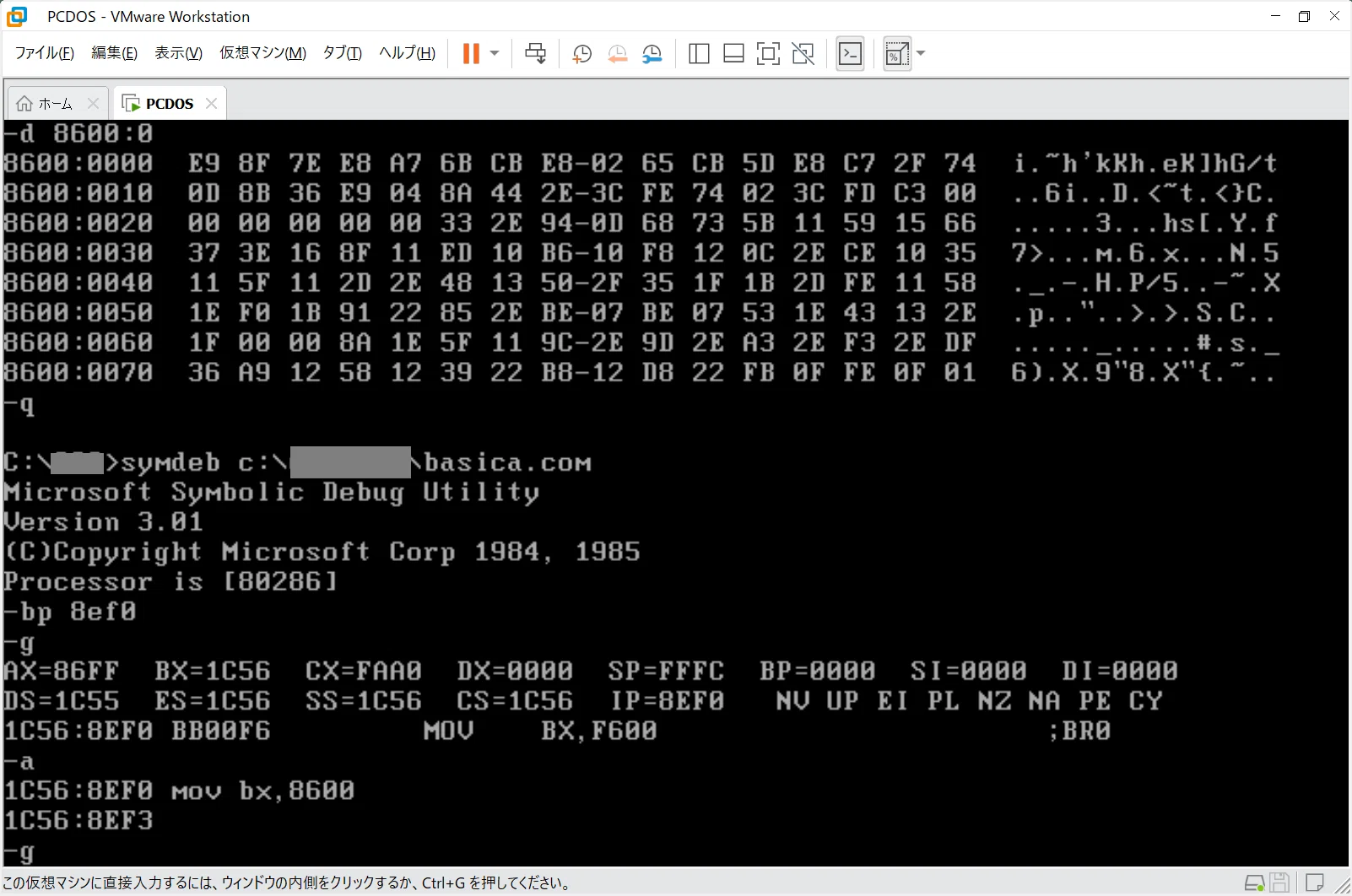The image size is (1352, 896).
Task: Revert VM to the previous snapshot
Action: click(617, 54)
